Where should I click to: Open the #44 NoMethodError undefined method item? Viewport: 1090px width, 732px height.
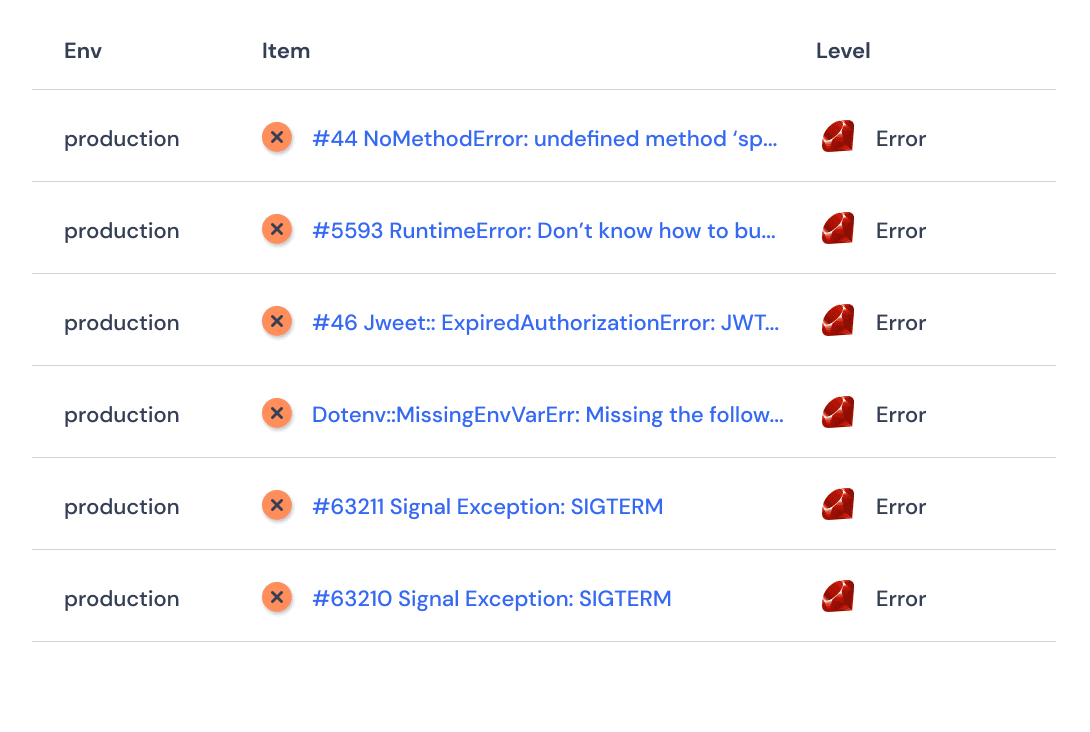pyautogui.click(x=545, y=139)
